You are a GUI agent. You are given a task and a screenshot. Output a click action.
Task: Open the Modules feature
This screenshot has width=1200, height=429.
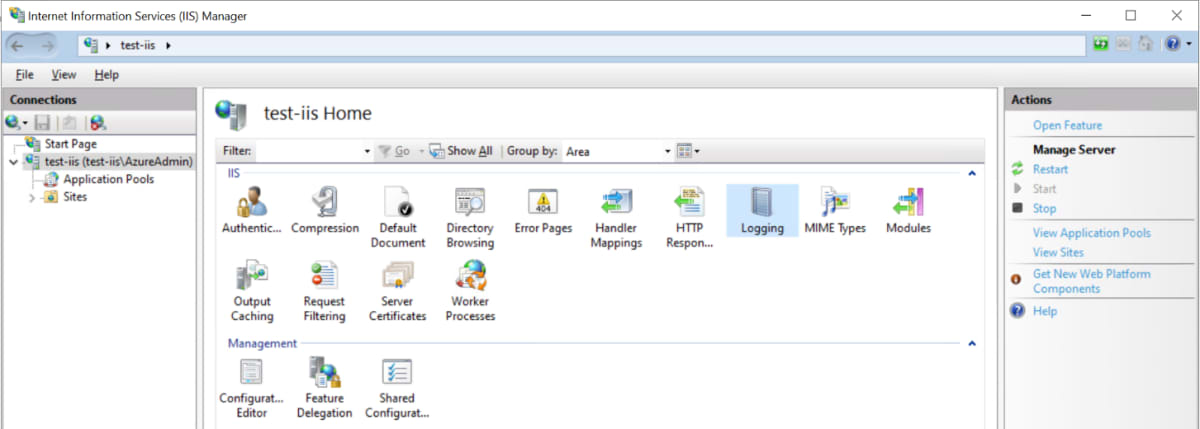(x=908, y=211)
